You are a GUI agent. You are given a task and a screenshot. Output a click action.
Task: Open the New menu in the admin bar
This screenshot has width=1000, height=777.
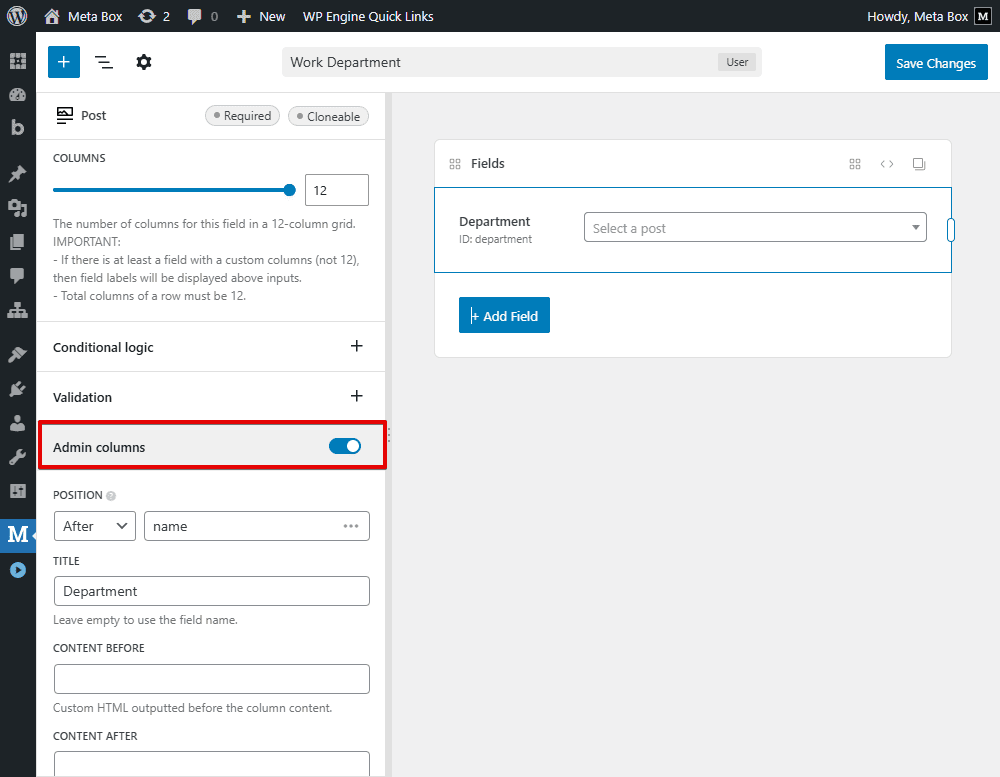click(x=260, y=15)
